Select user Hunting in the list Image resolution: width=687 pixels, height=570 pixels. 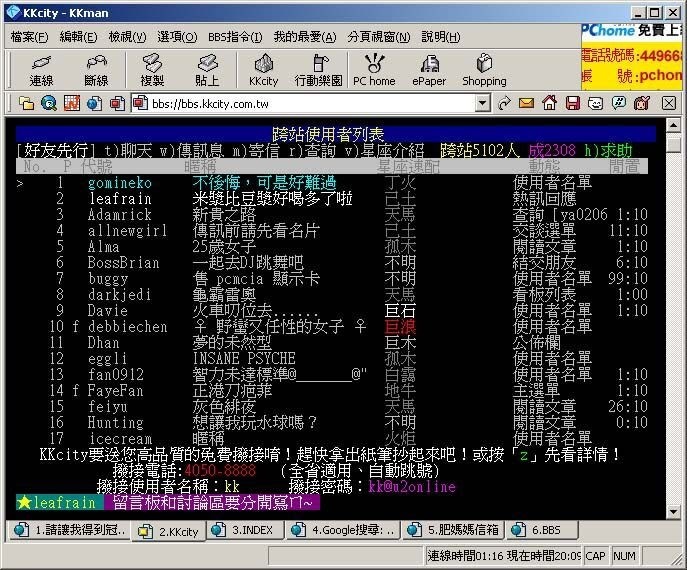(116, 422)
